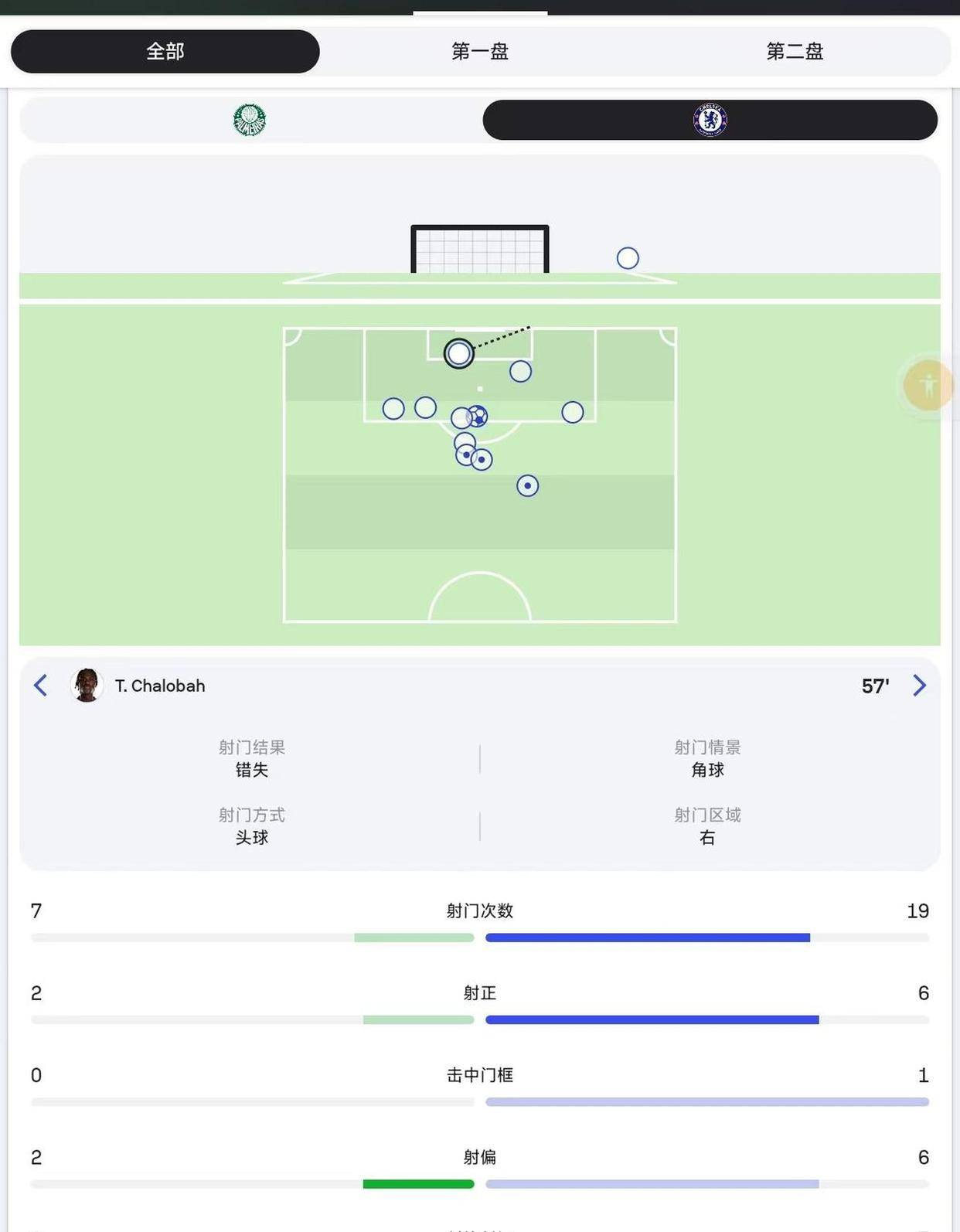The height and width of the screenshot is (1232, 960).
Task: Open the 第一盘 tab
Action: tap(479, 52)
